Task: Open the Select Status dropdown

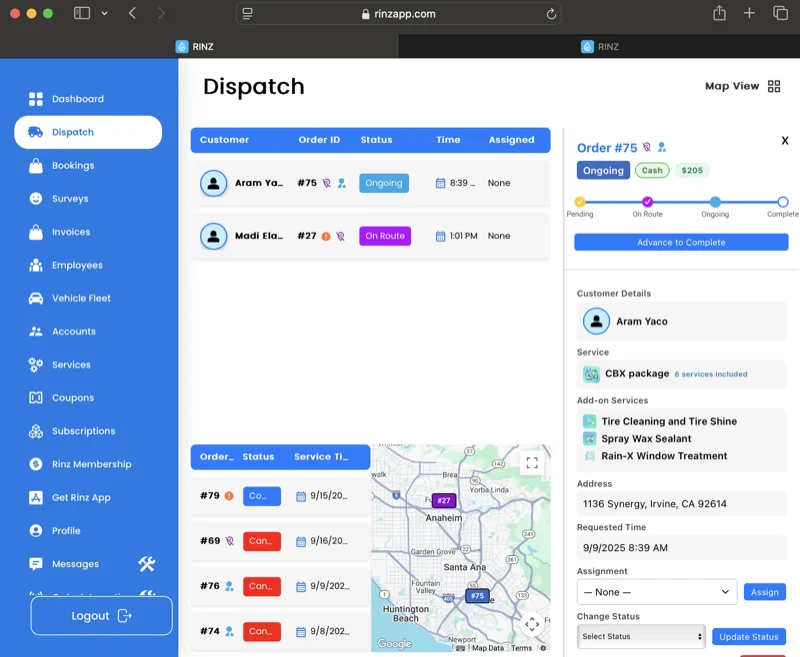Action: (641, 636)
